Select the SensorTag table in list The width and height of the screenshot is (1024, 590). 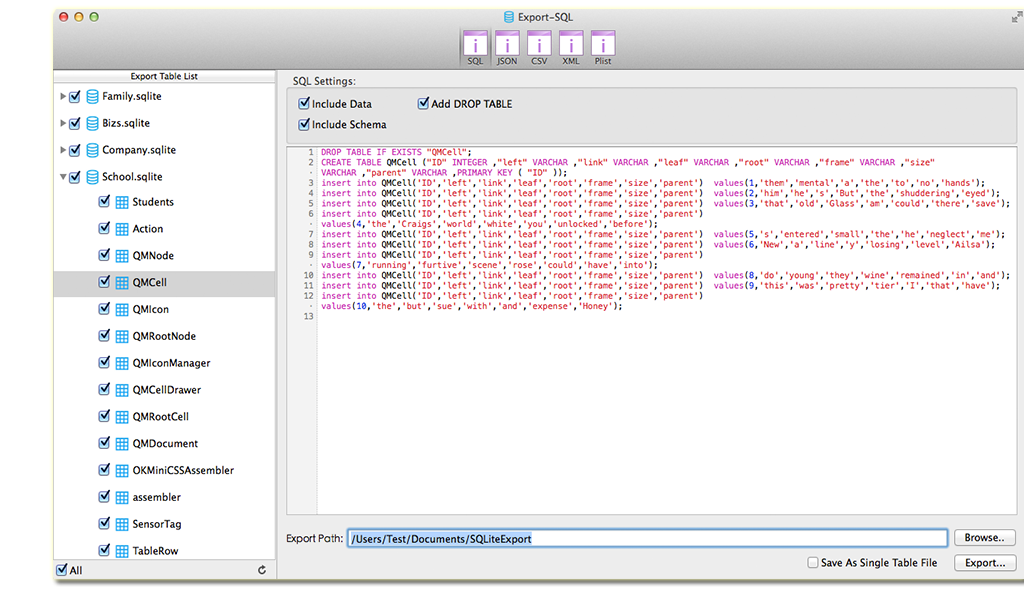157,524
